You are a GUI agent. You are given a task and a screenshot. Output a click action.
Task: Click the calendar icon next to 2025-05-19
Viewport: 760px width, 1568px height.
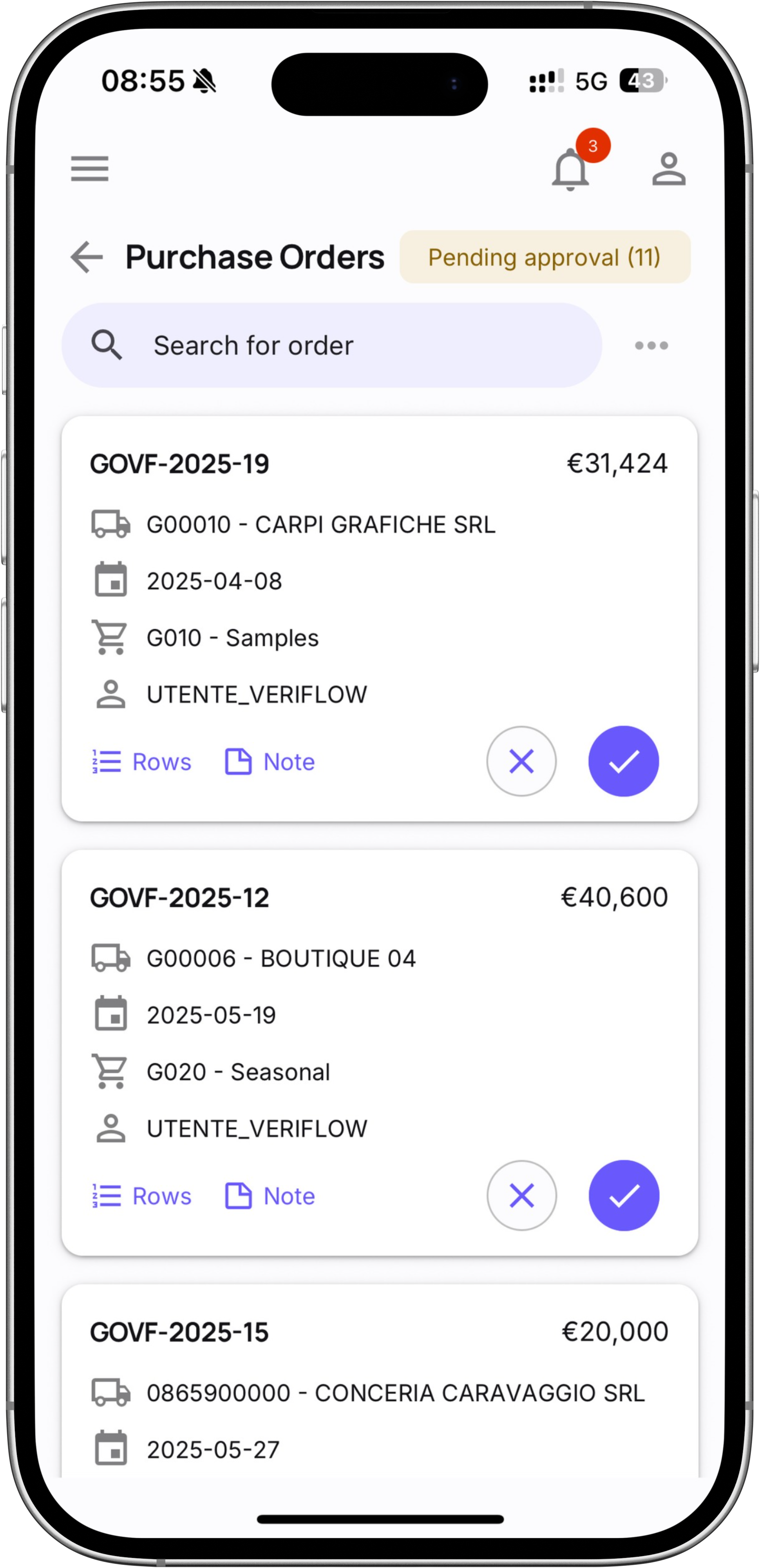(x=111, y=1015)
